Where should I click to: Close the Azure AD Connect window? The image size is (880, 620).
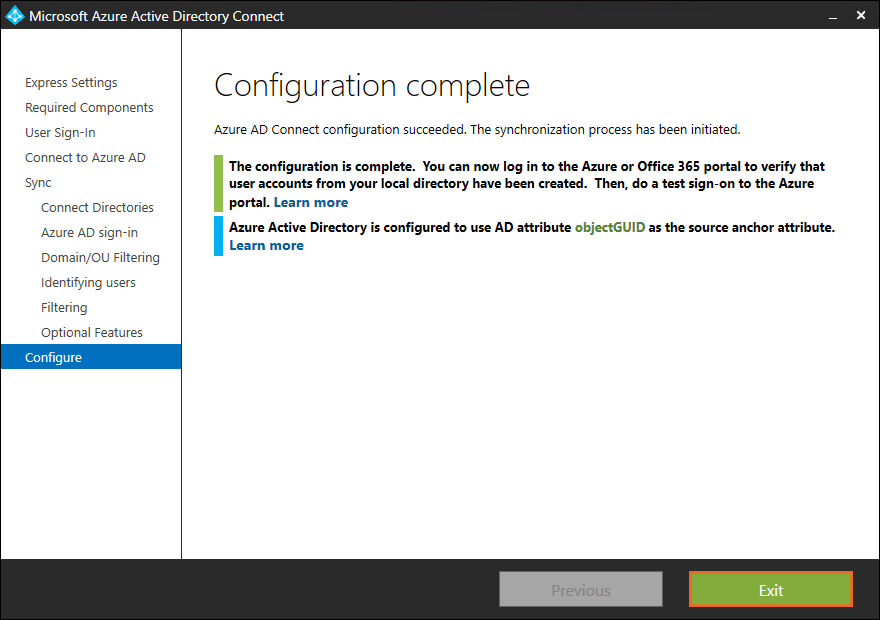click(x=861, y=16)
